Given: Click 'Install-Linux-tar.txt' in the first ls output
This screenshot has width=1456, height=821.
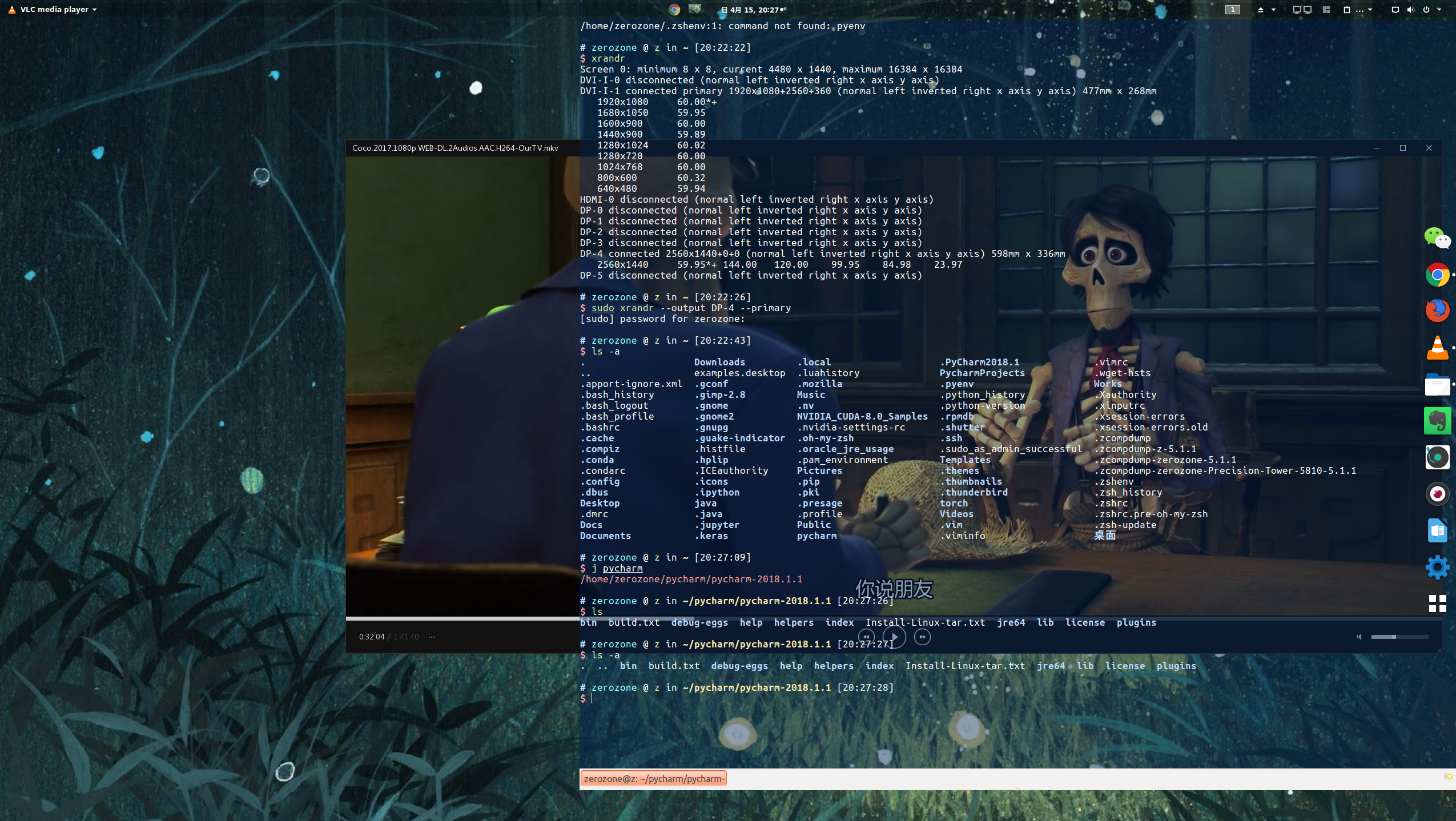Looking at the screenshot, I should pos(925,622).
